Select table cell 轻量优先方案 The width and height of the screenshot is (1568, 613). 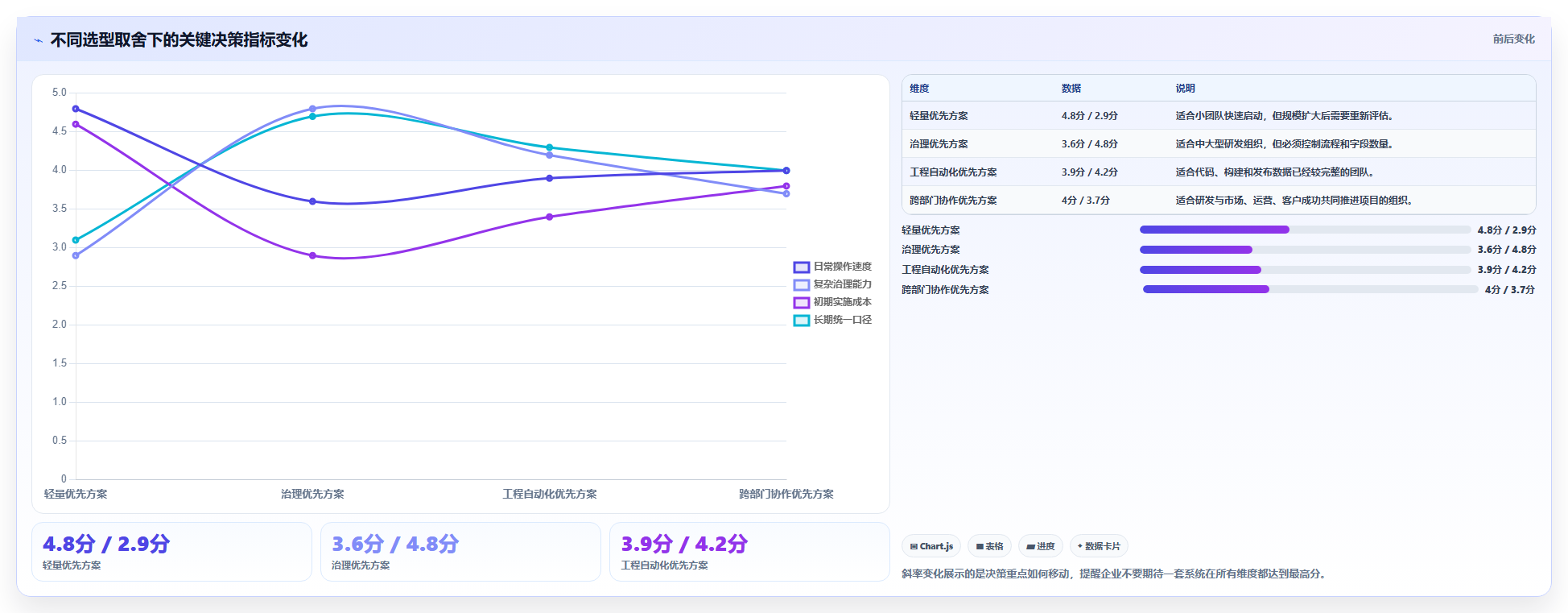939,116
